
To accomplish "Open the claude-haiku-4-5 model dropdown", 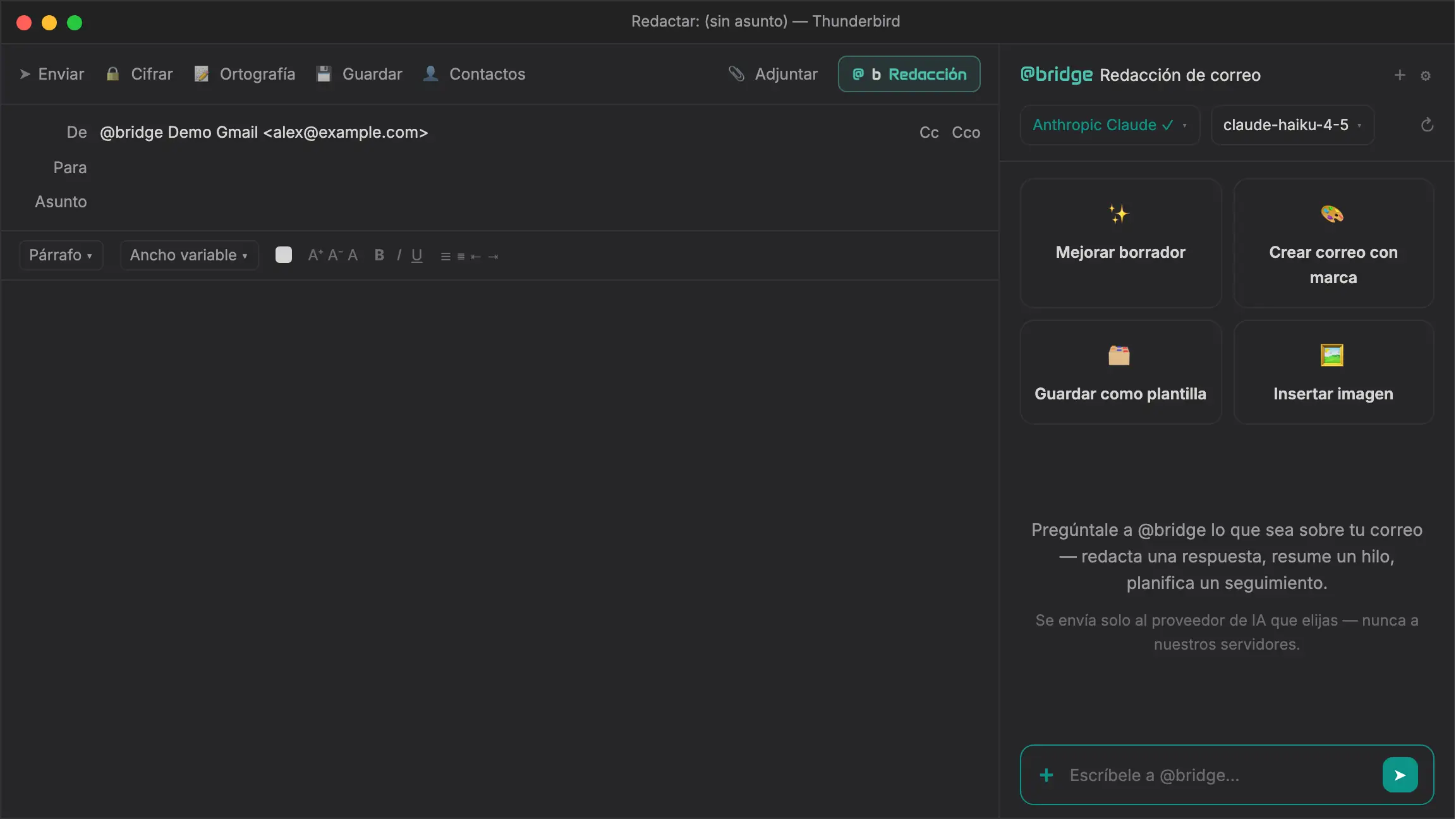I will pos(1292,125).
